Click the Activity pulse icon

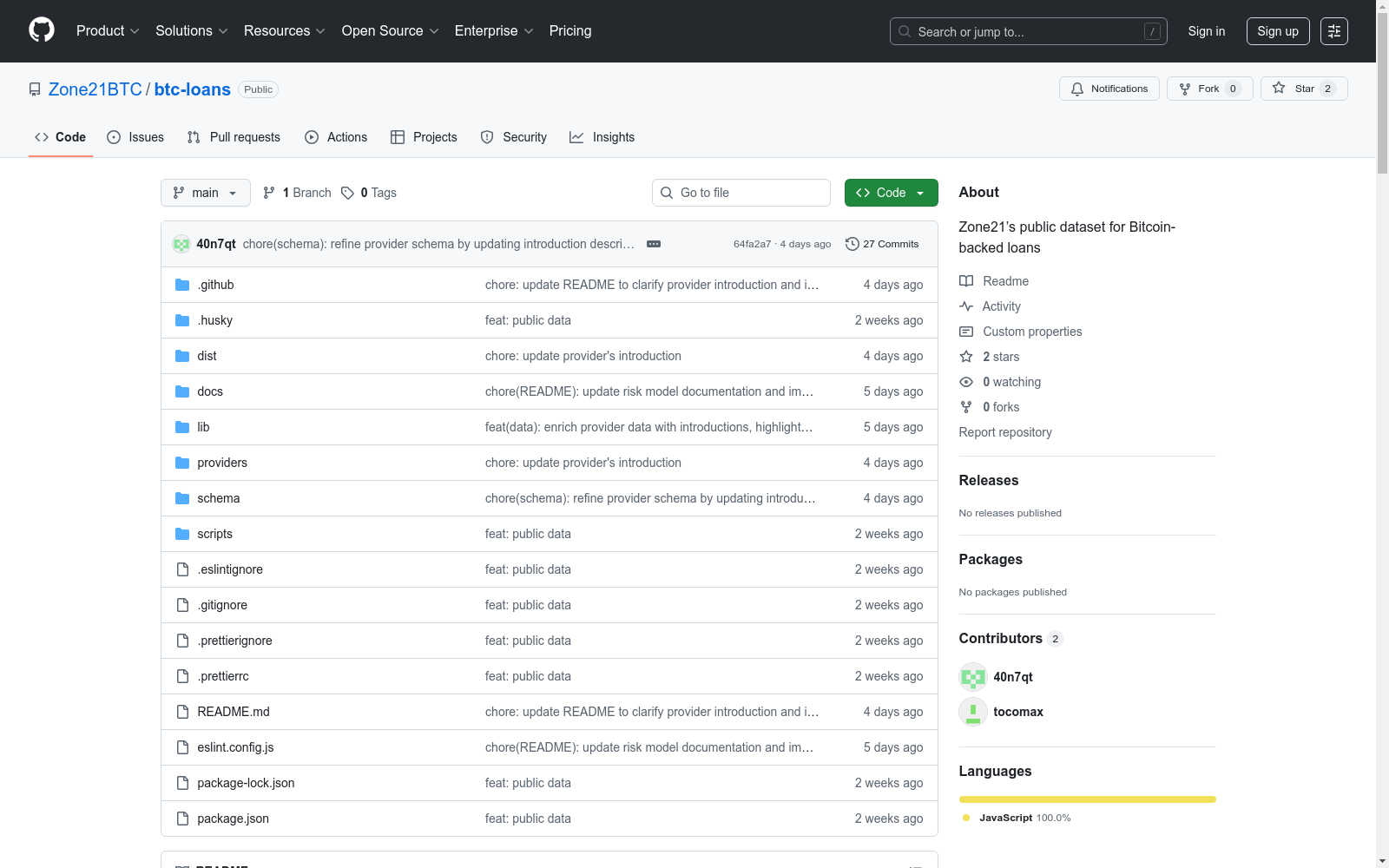(966, 306)
